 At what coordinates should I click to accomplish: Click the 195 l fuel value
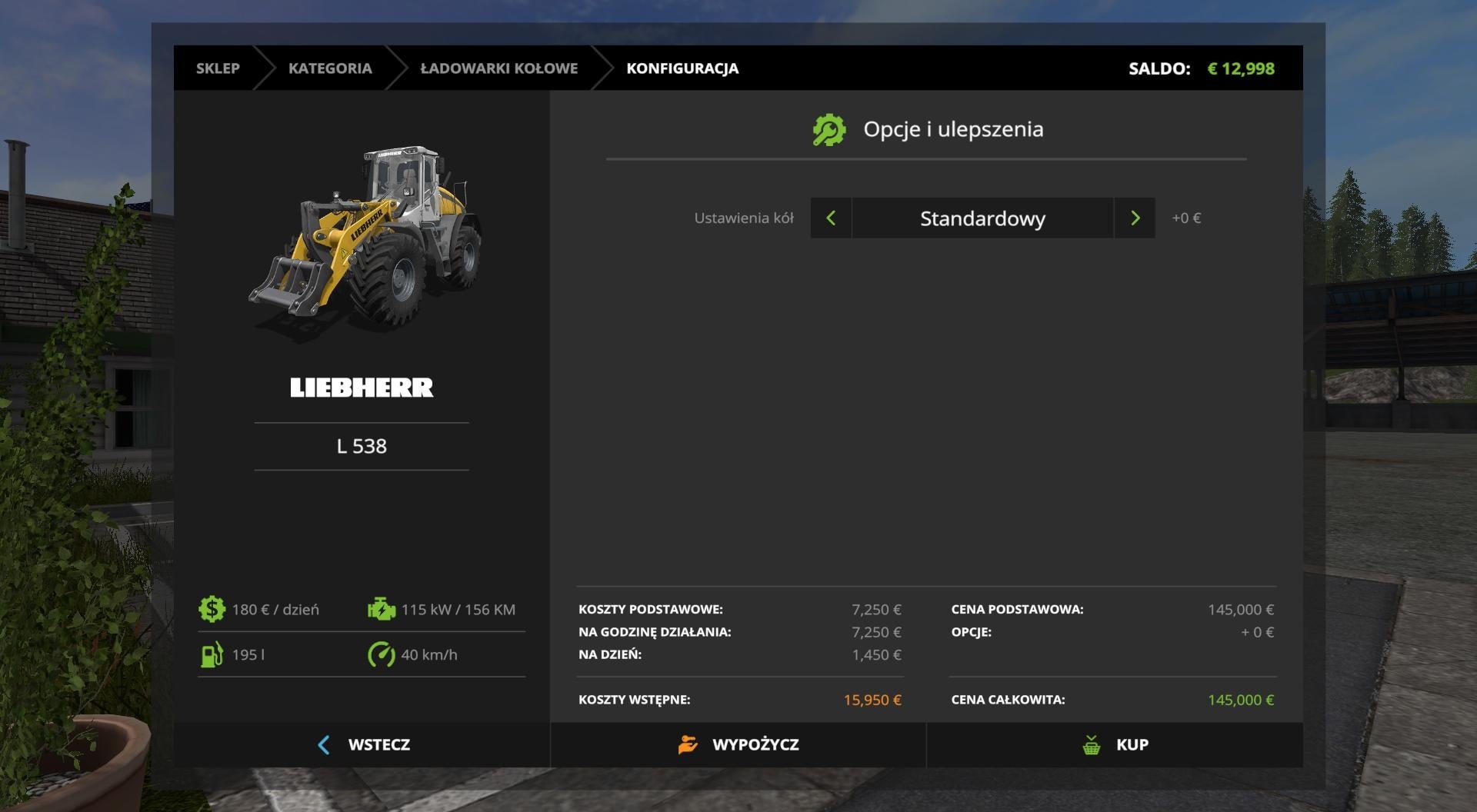point(248,655)
